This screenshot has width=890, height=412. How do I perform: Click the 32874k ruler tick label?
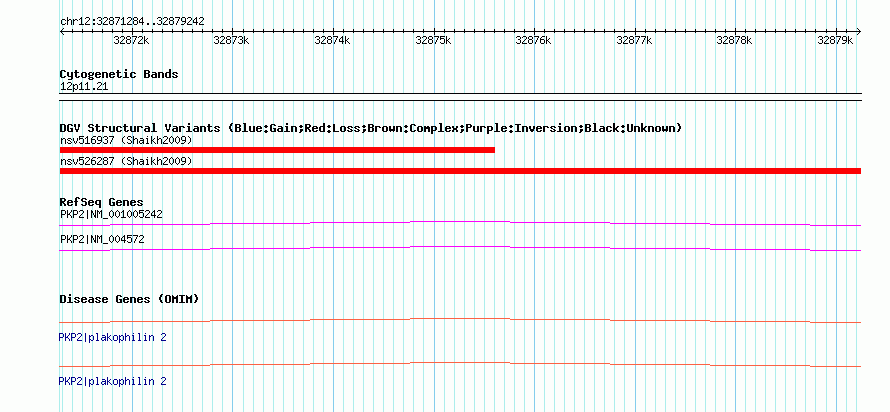point(333,40)
